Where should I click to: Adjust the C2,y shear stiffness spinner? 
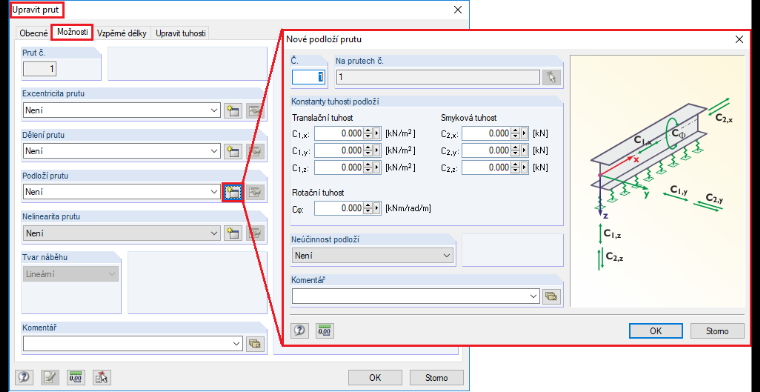515,151
